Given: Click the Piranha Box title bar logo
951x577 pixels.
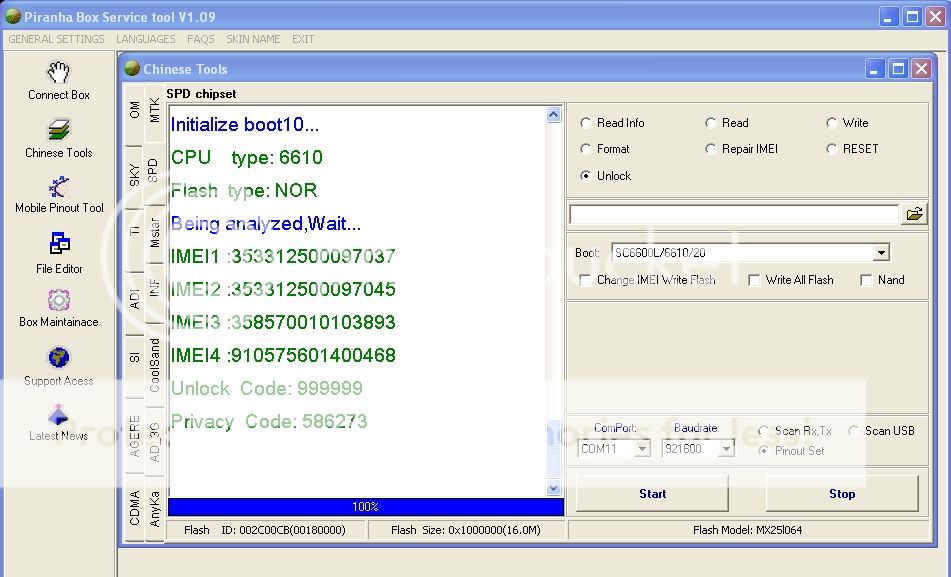Looking at the screenshot, I should [12, 16].
